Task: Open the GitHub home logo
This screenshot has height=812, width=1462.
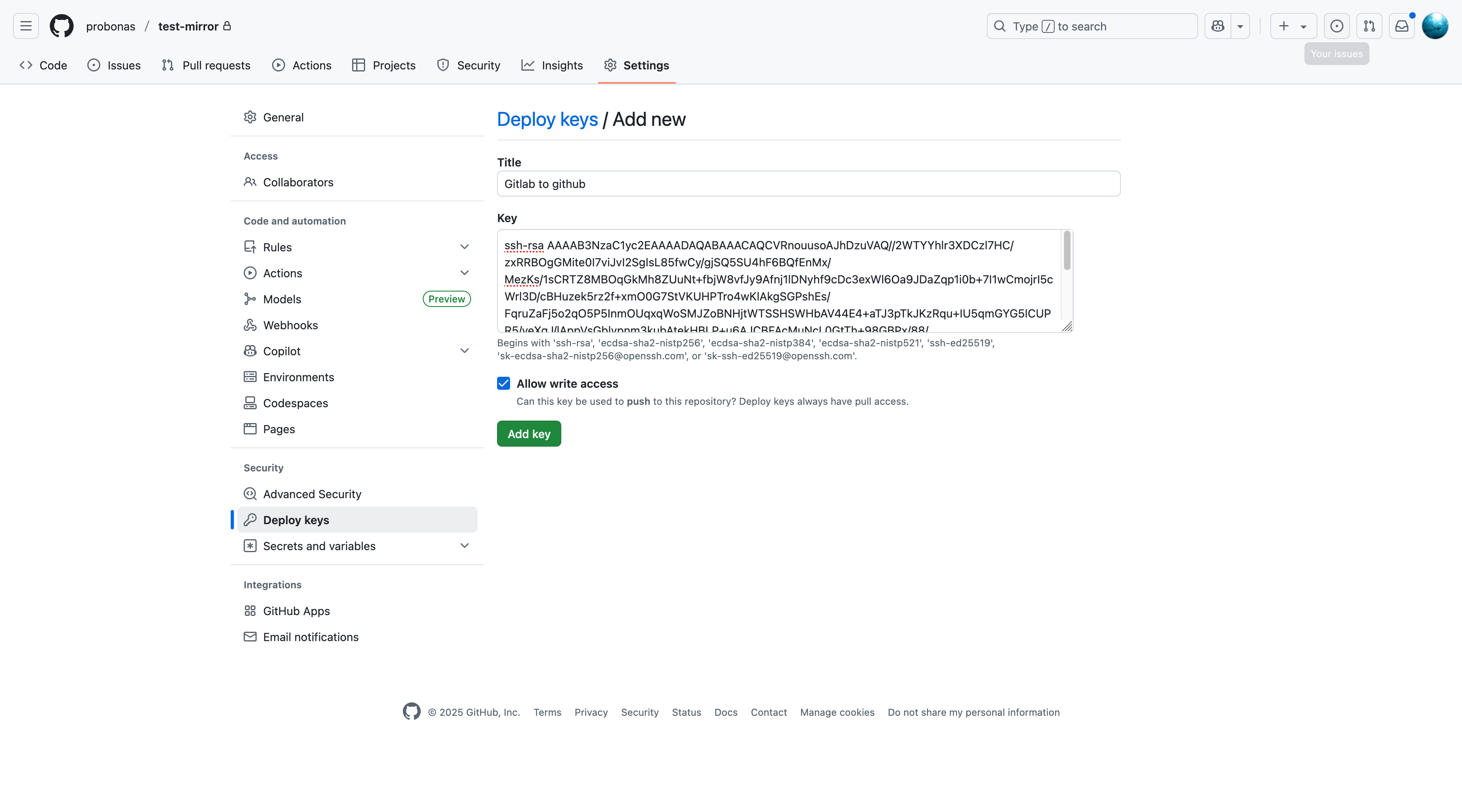Action: click(x=61, y=26)
